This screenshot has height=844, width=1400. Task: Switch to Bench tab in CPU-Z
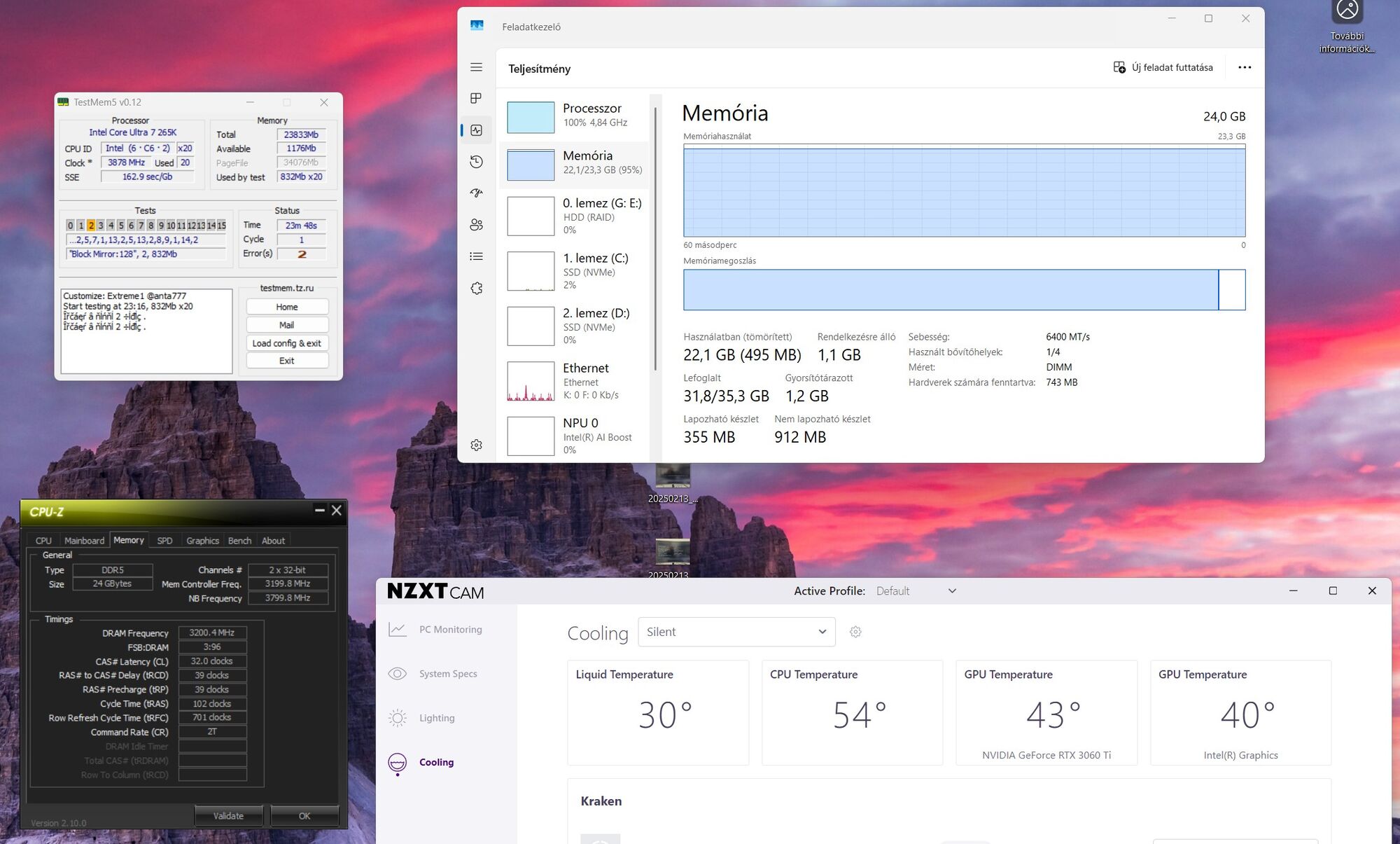239,541
